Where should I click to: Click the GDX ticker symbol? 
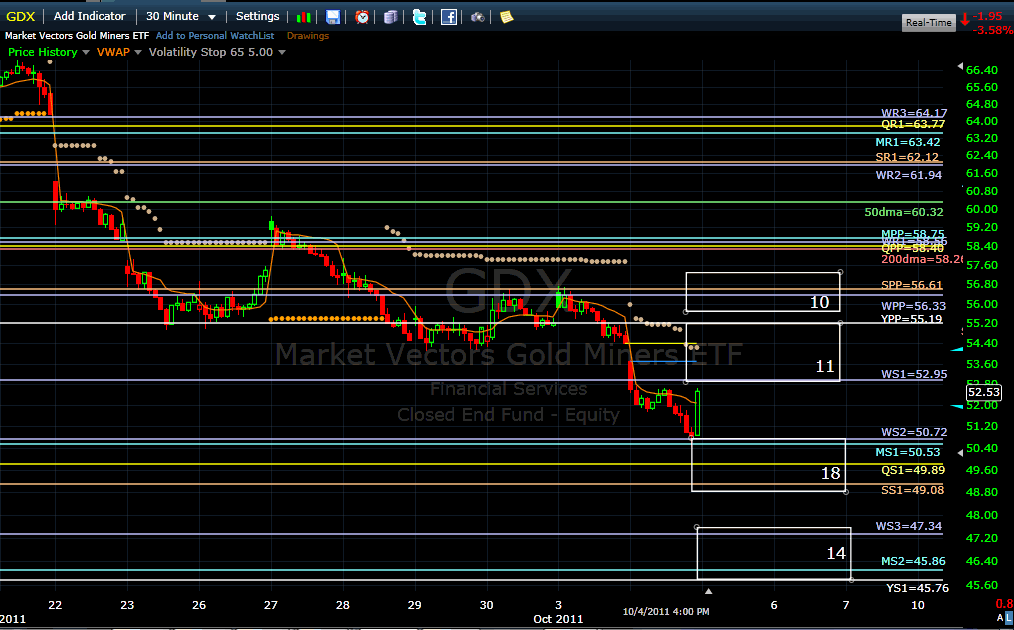[x=20, y=16]
